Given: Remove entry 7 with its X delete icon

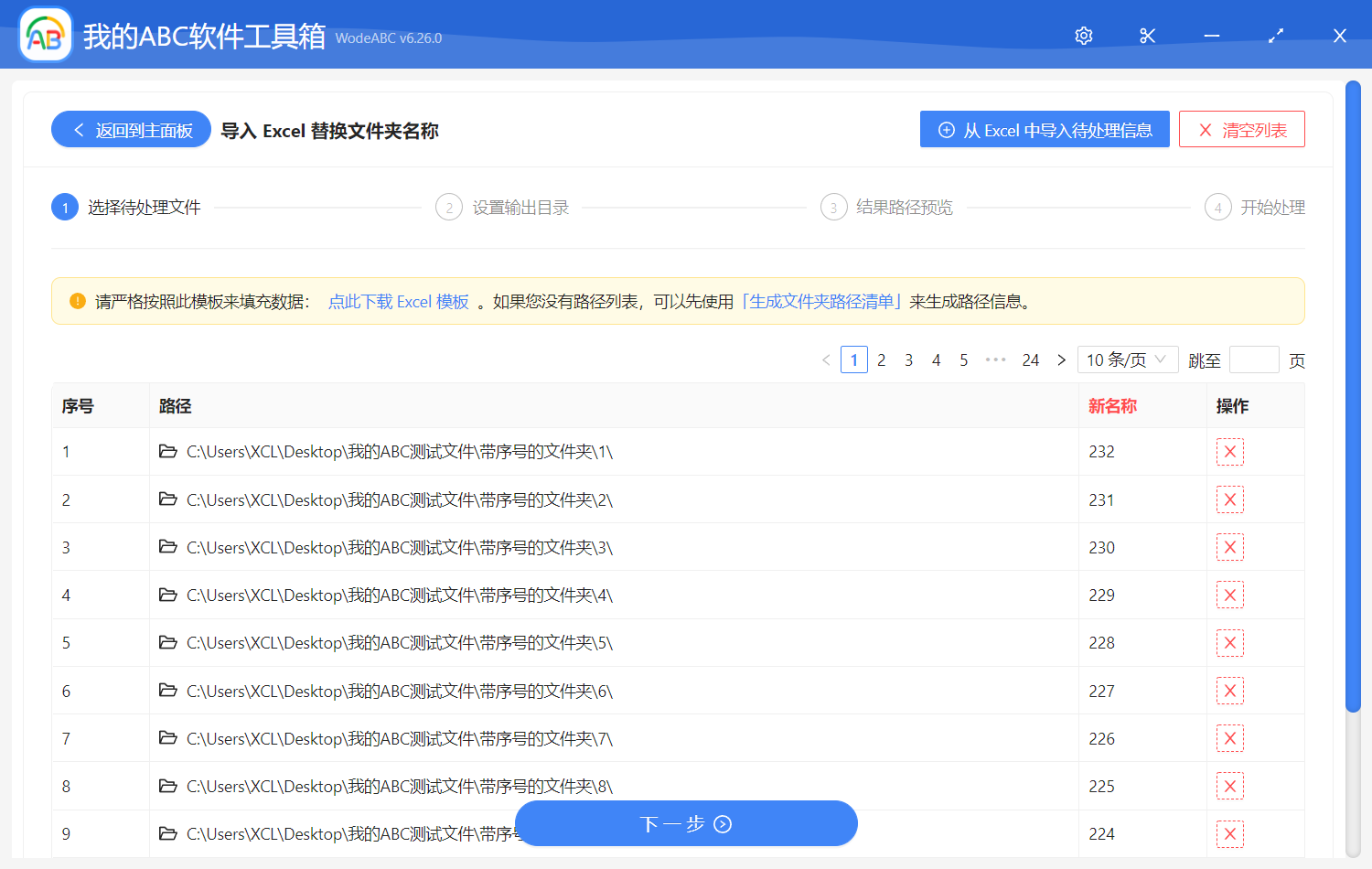Looking at the screenshot, I should point(1230,738).
